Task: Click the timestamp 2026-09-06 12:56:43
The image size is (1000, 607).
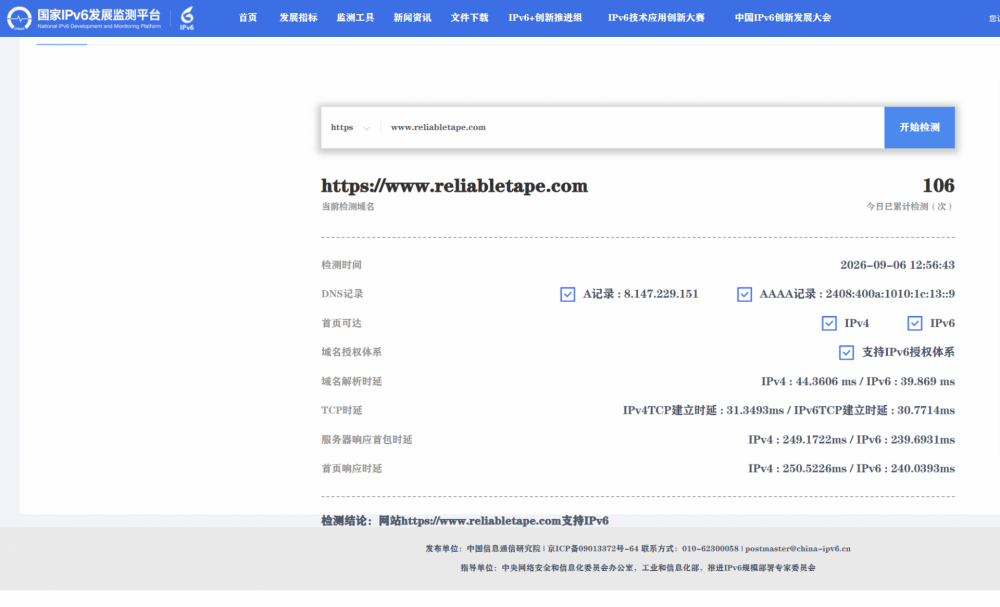Action: pyautogui.click(x=897, y=265)
